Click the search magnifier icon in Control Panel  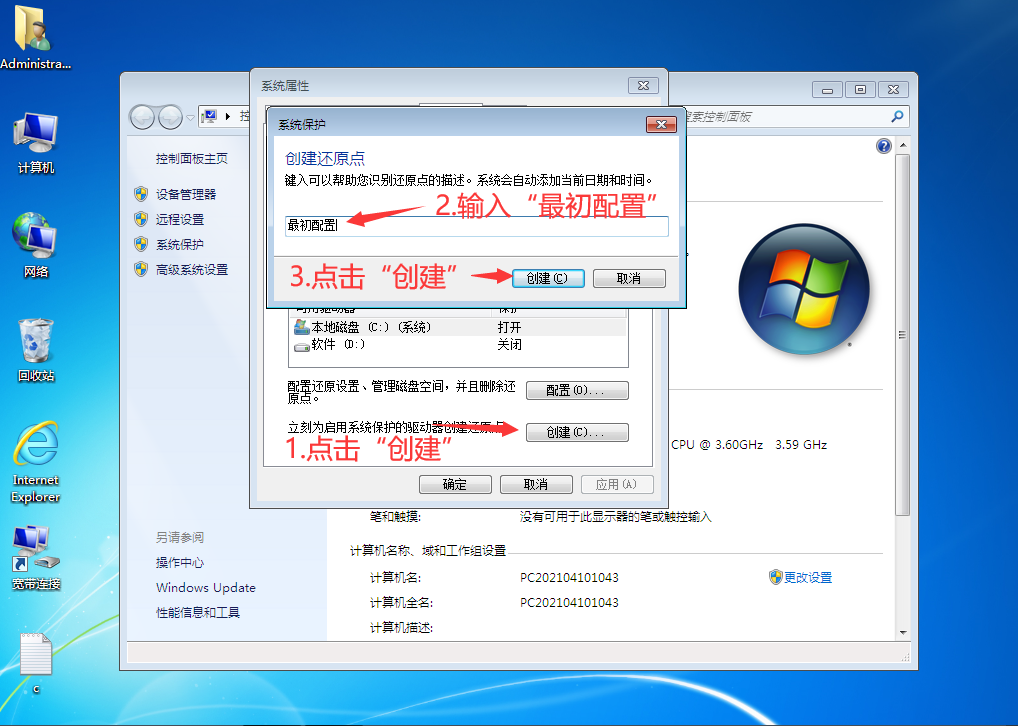pyautogui.click(x=897, y=117)
